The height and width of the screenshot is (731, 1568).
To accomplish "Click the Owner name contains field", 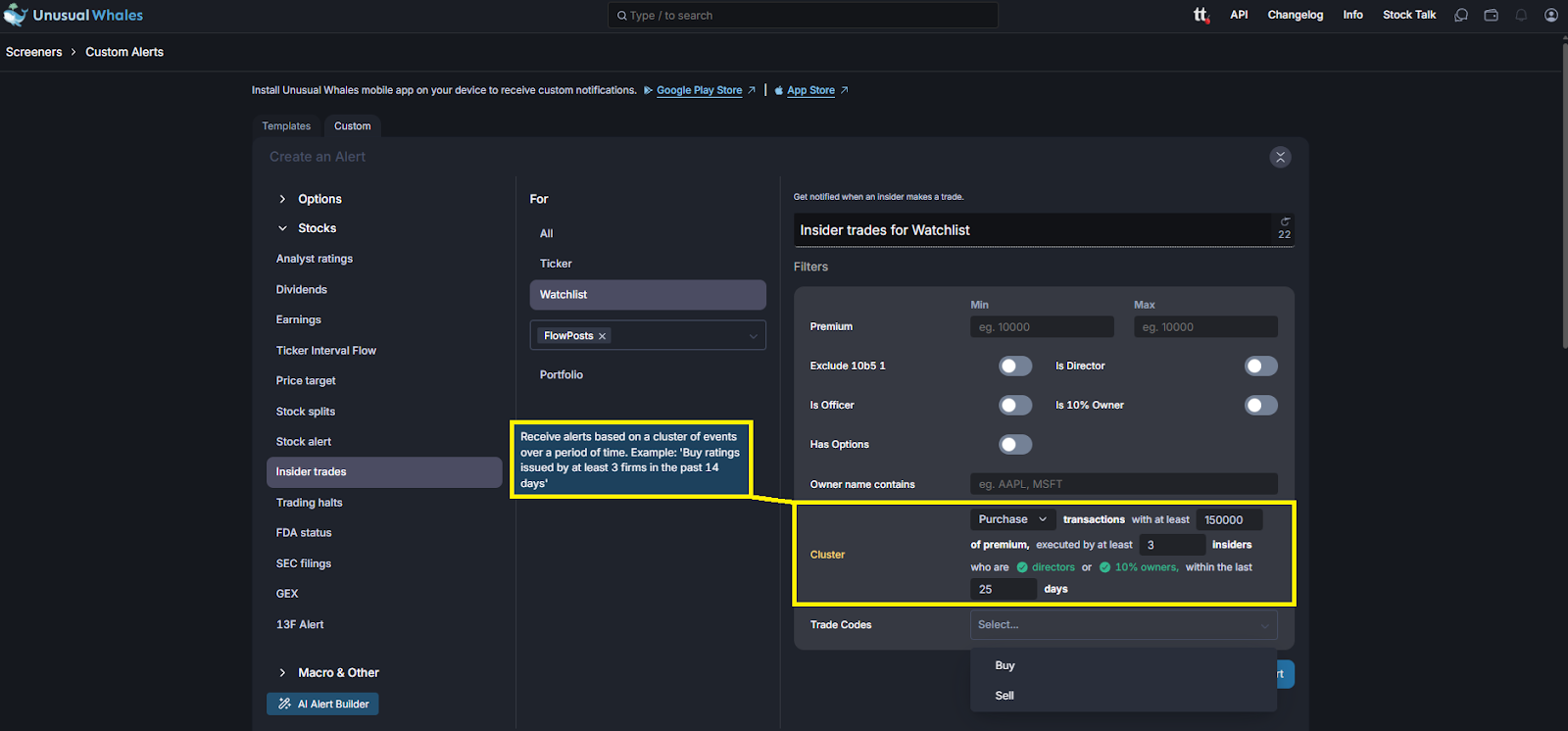I will [x=1124, y=484].
